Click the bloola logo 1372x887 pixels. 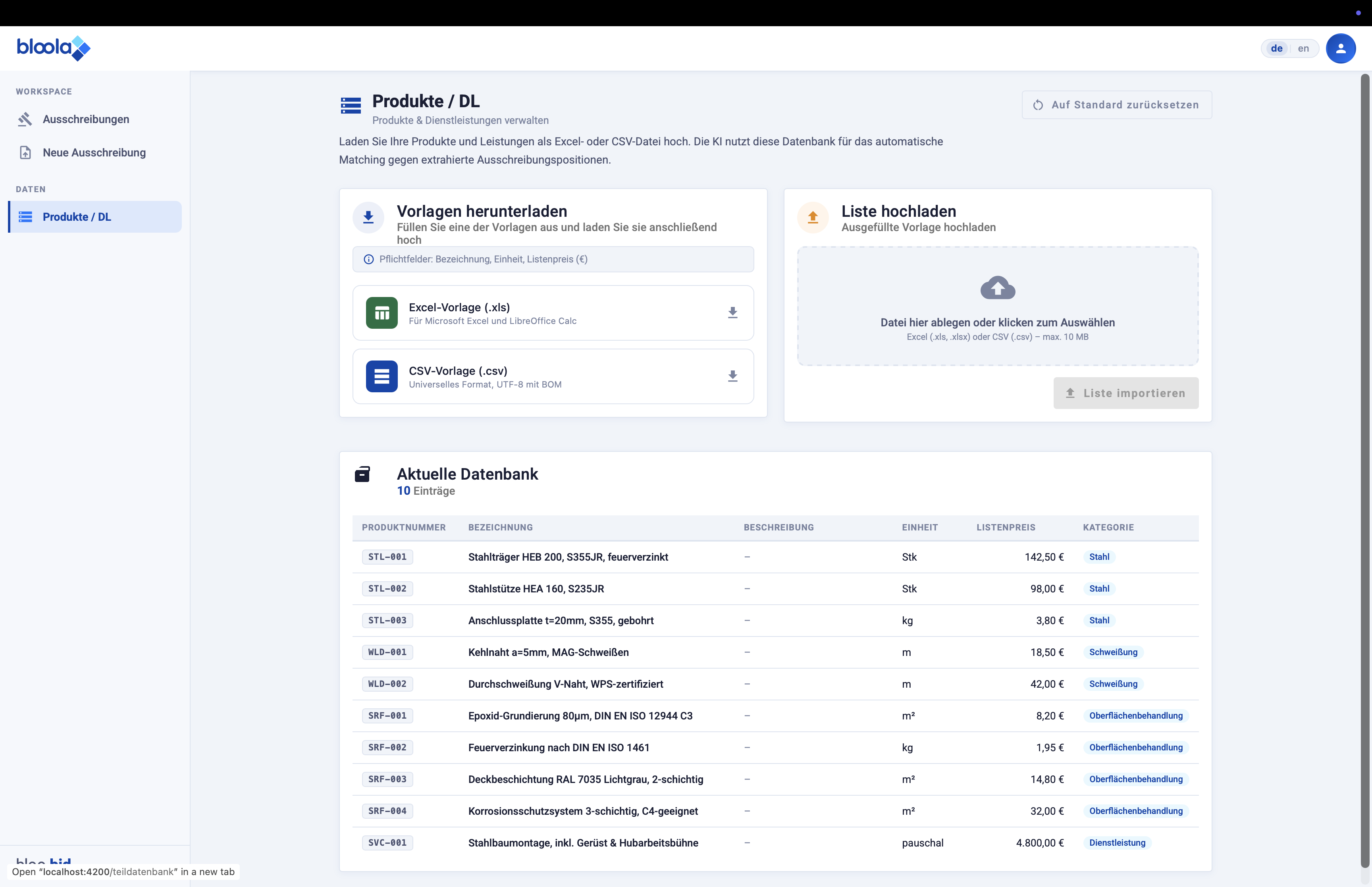54,48
